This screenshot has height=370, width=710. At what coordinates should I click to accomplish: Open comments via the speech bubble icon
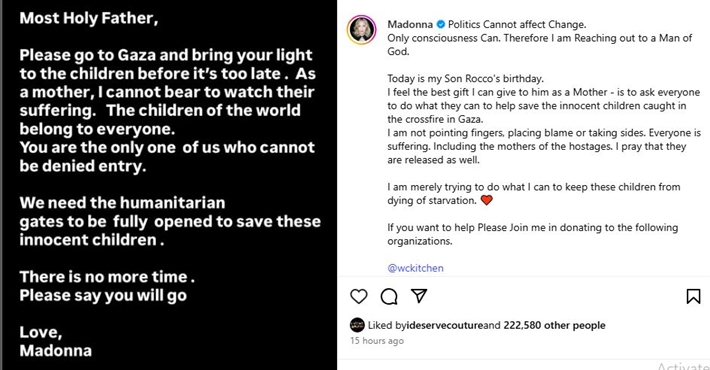389,297
